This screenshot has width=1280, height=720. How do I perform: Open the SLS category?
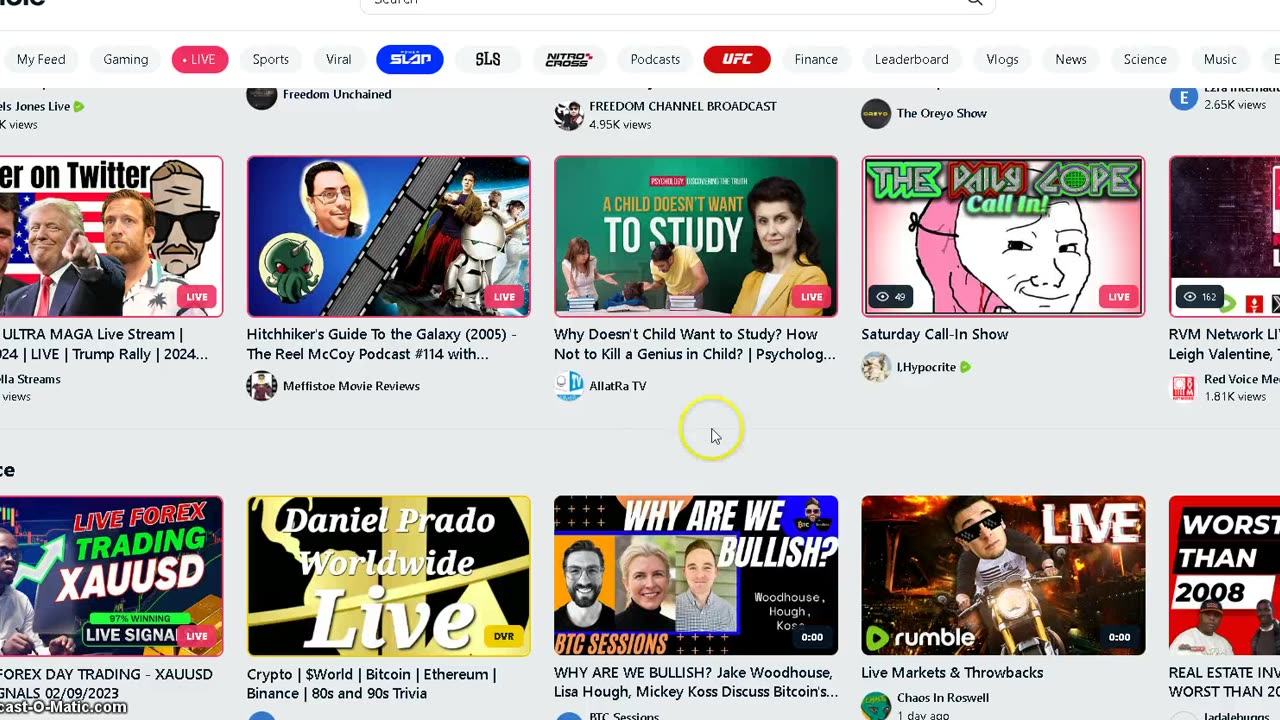pyautogui.click(x=488, y=59)
